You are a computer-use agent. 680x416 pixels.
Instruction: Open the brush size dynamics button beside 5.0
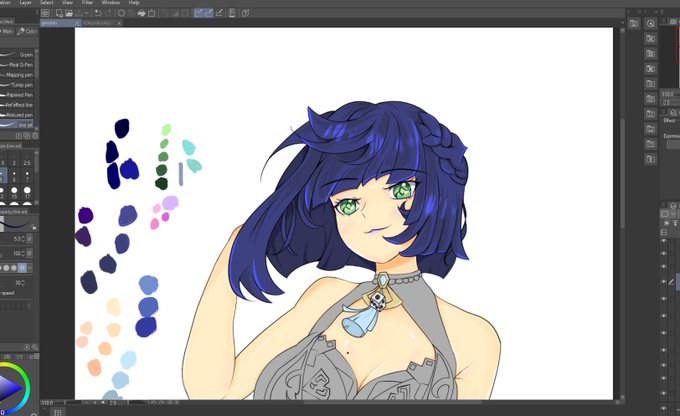(x=29, y=239)
